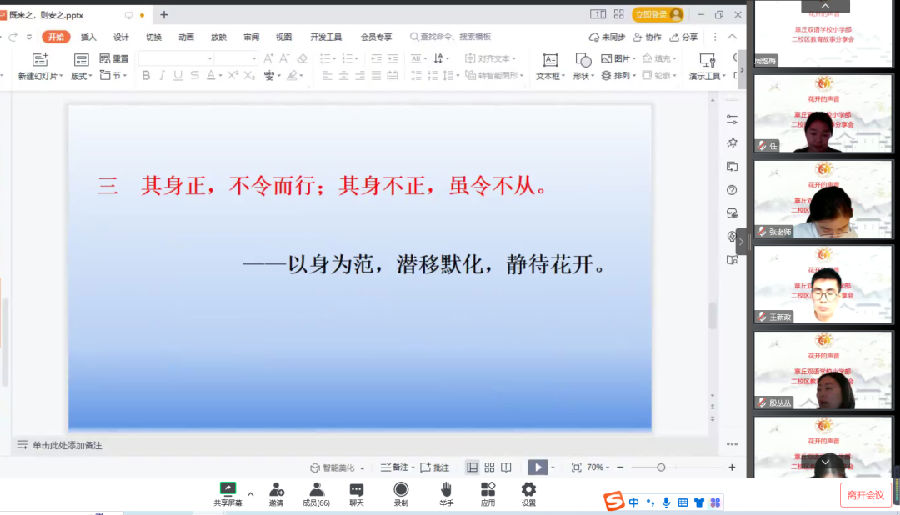Start 录制 recording

click(x=400, y=490)
